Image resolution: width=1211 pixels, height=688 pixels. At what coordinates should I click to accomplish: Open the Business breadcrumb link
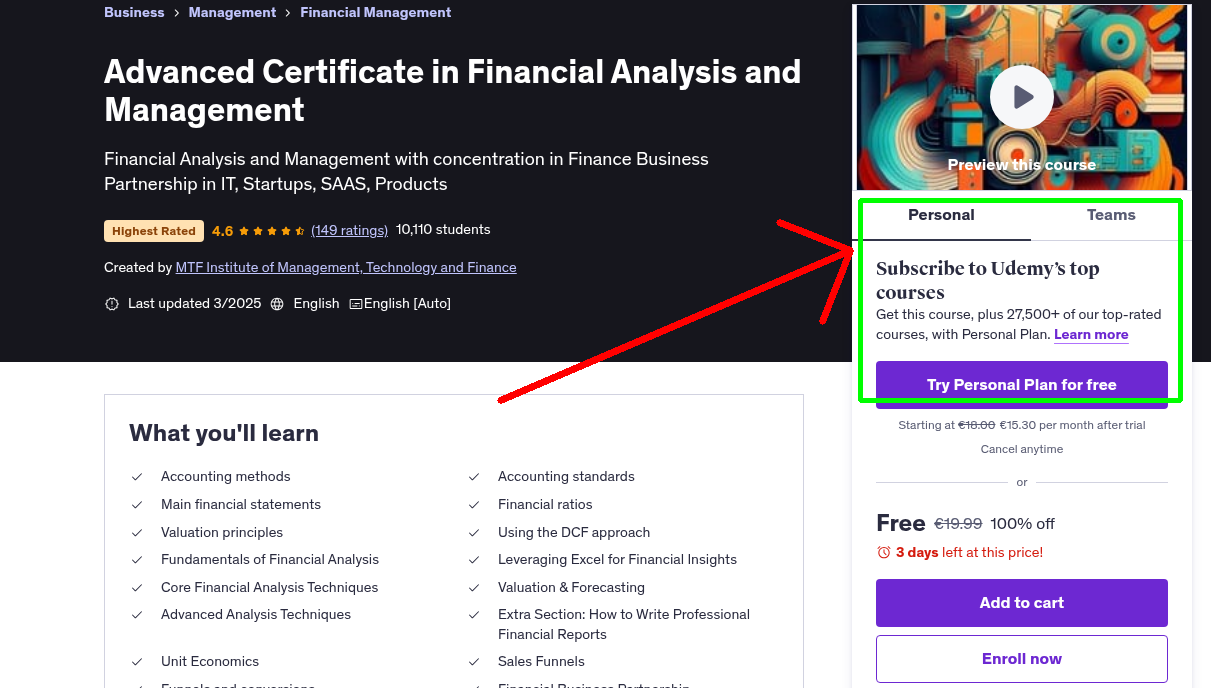[x=134, y=12]
